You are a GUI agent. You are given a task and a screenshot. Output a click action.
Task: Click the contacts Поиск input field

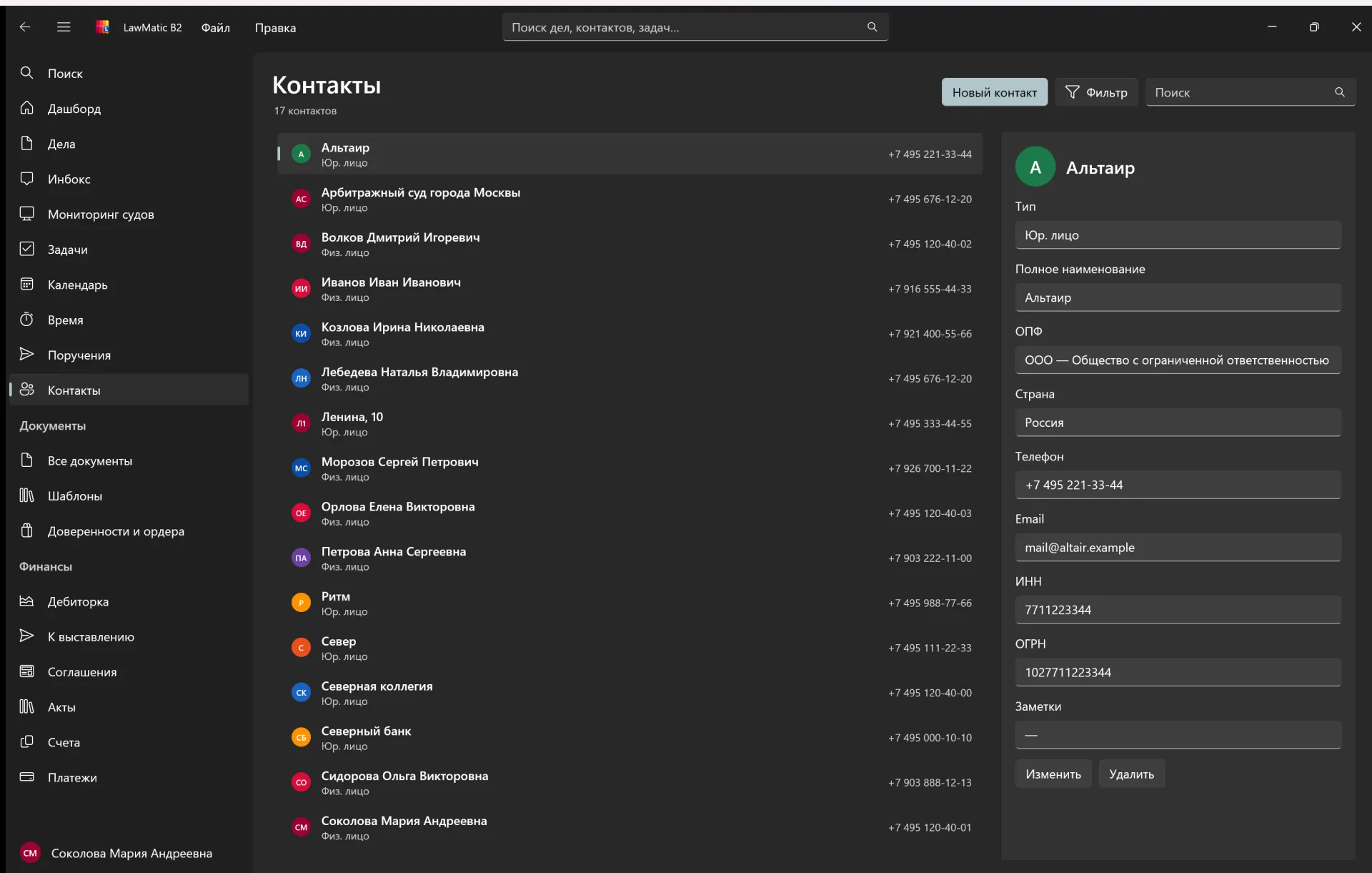(1242, 92)
